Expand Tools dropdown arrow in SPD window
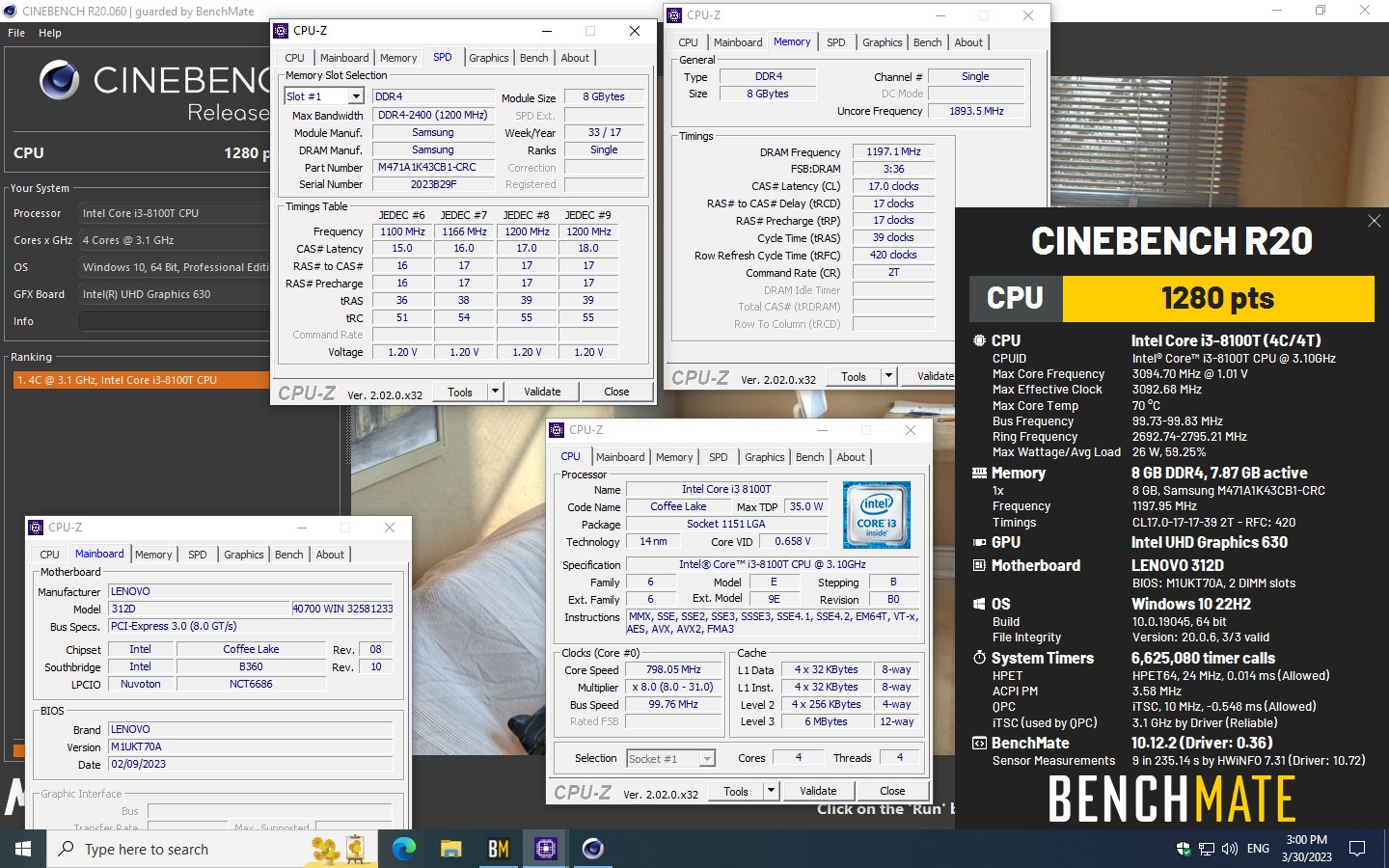The width and height of the screenshot is (1389, 868). (496, 392)
